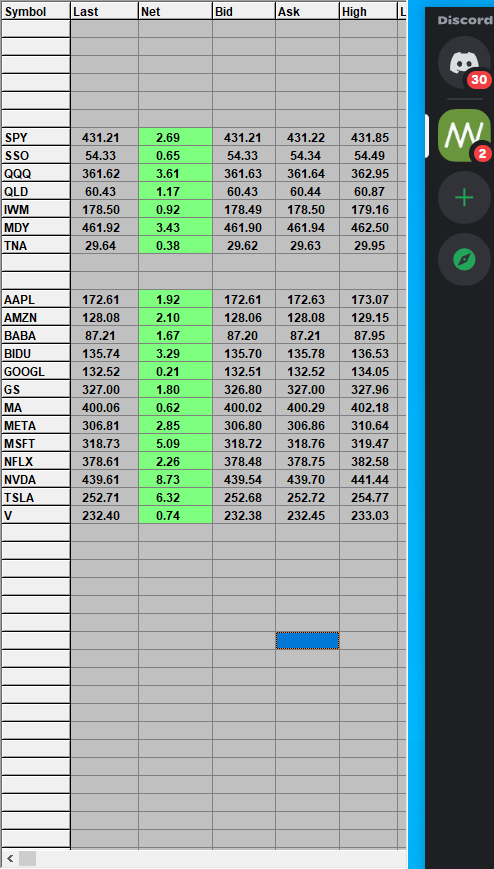The image size is (494, 869).
Task: Click the left arrow of the horizontal scrollbar
Action: pos(9,858)
